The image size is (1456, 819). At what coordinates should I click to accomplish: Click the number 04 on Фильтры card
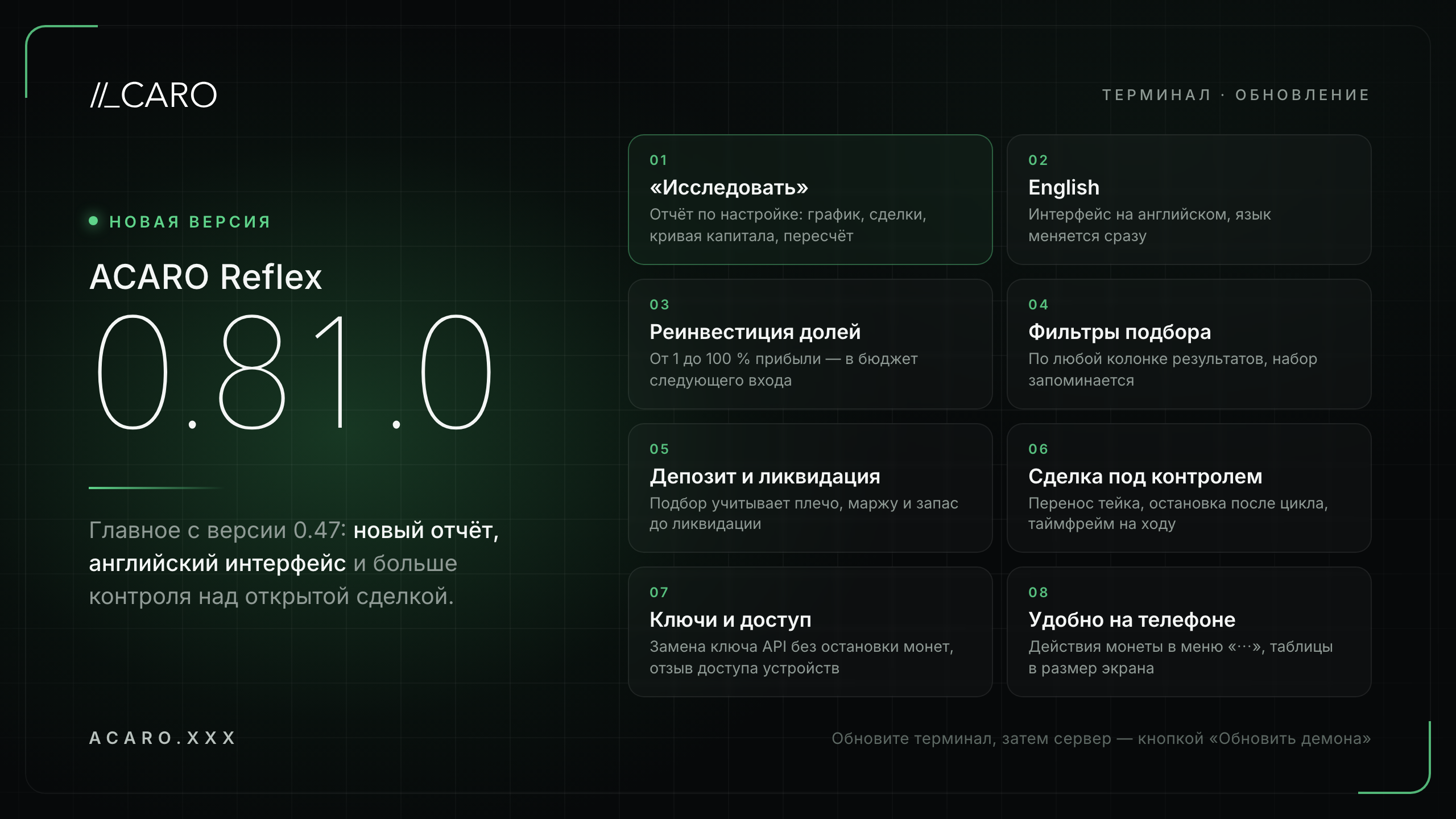1038,305
